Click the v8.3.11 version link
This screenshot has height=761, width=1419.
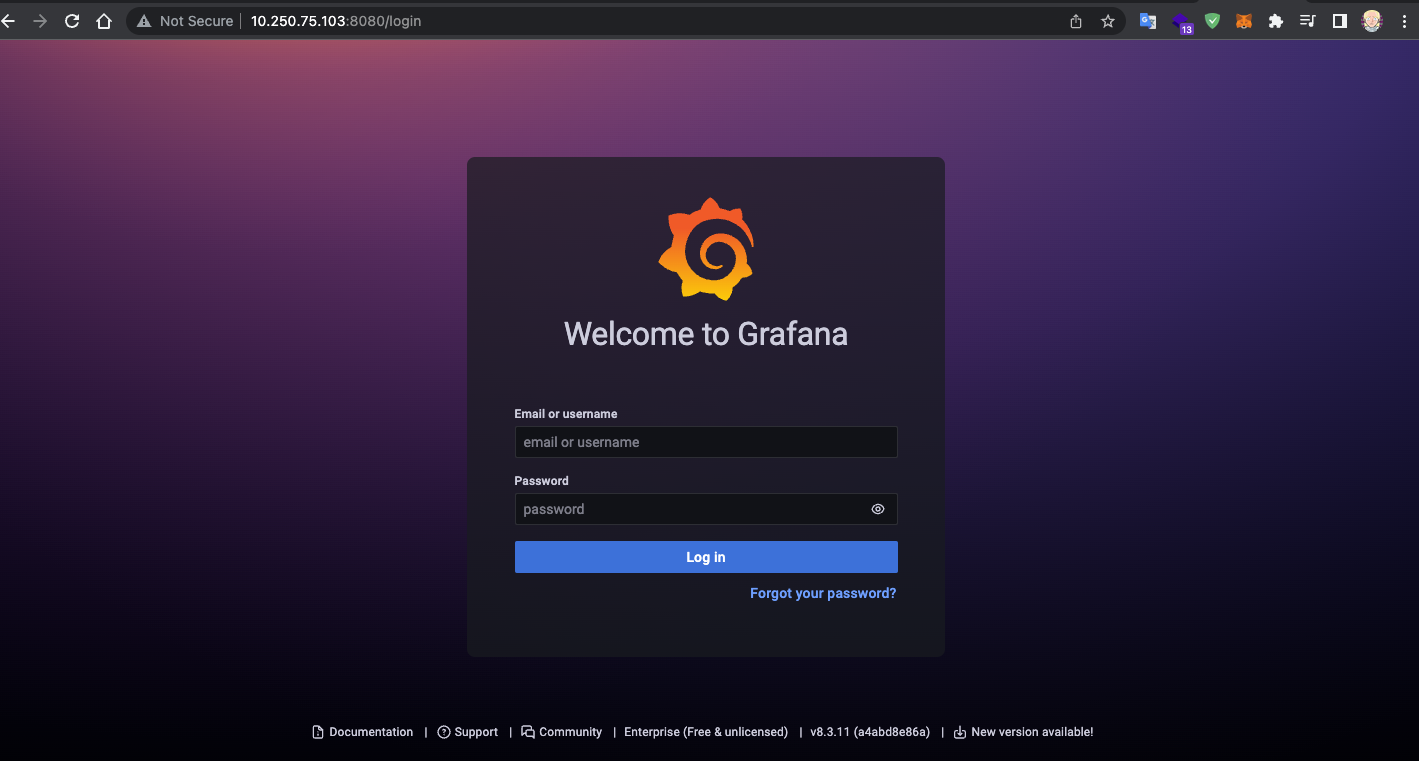coord(870,732)
